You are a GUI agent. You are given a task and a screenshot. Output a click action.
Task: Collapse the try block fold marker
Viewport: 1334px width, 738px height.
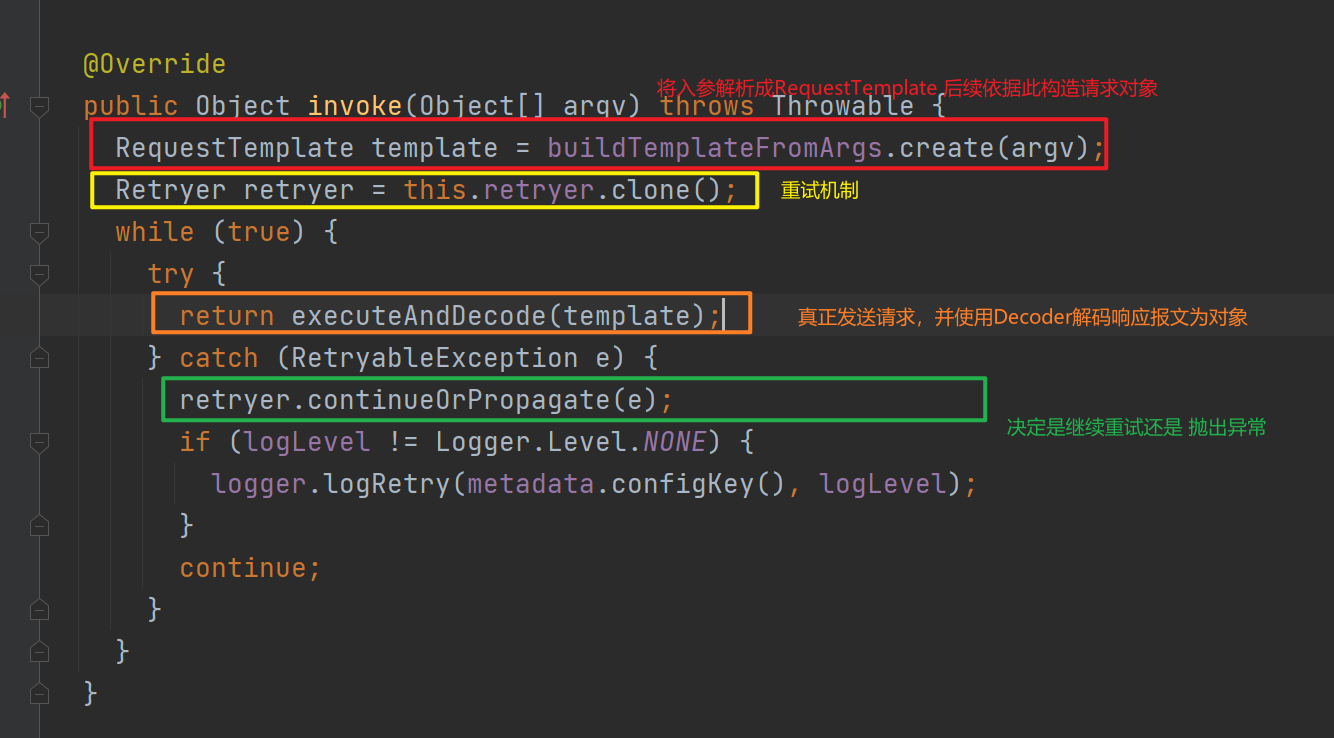pos(39,274)
